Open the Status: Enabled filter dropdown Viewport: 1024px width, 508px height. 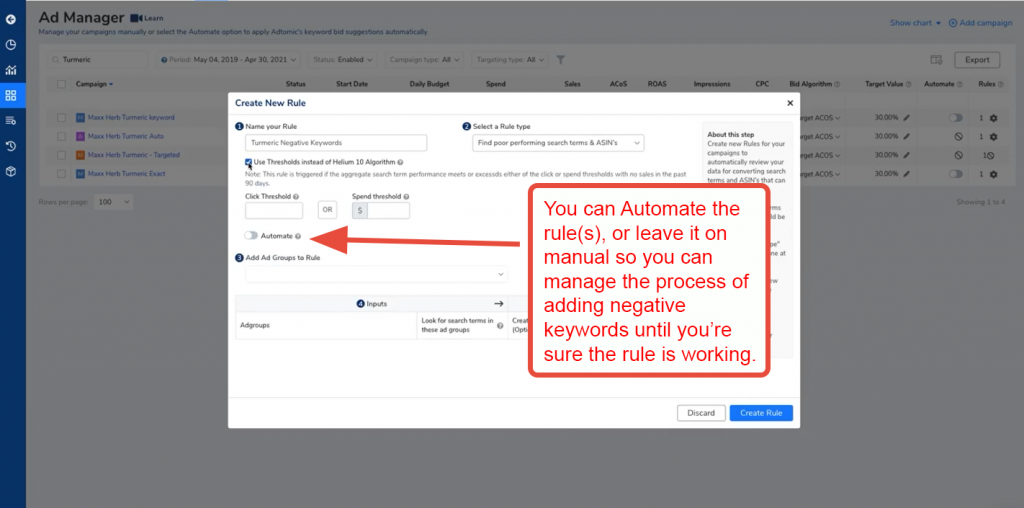[x=343, y=59]
